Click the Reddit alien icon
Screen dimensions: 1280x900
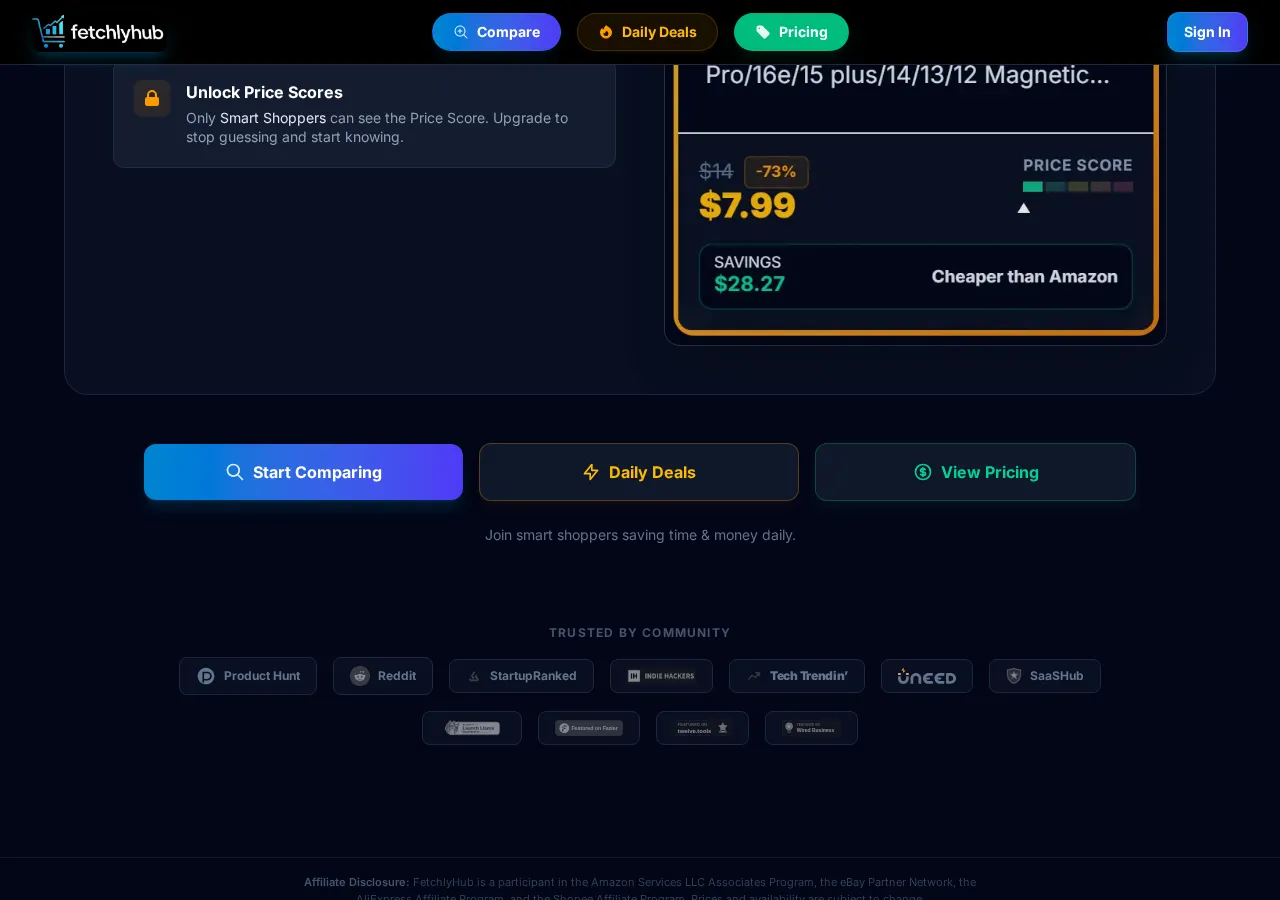tap(360, 676)
